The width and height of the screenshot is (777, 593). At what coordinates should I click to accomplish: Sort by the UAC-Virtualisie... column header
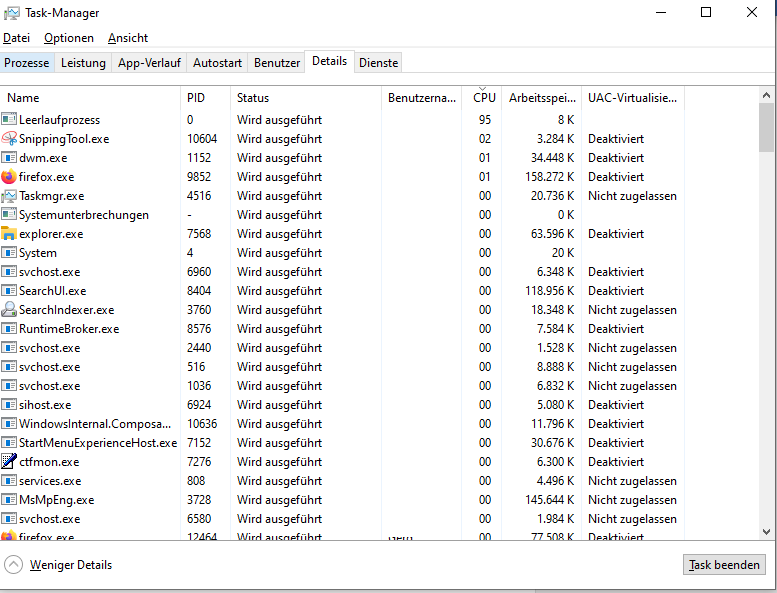click(633, 98)
